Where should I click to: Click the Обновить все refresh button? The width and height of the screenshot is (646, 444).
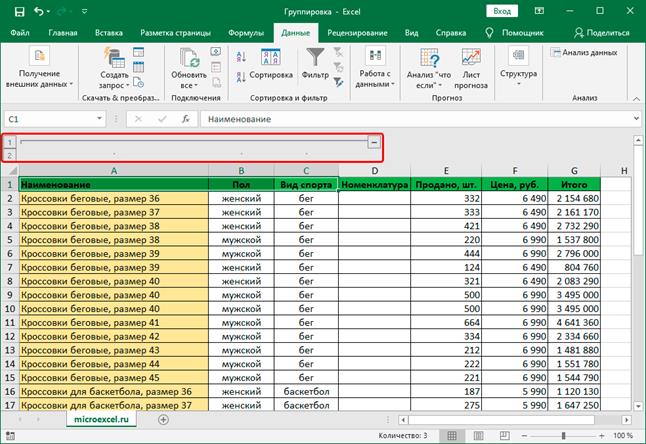189,68
